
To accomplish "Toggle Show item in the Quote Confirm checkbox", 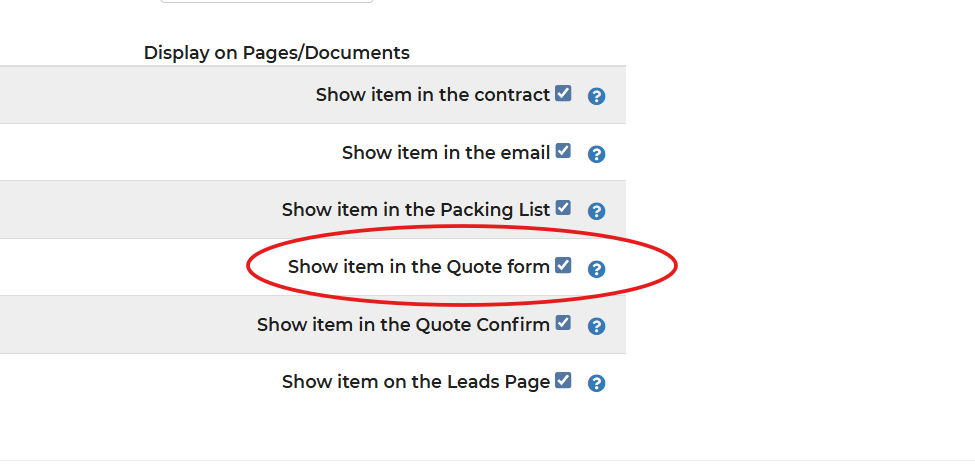I will (563, 323).
